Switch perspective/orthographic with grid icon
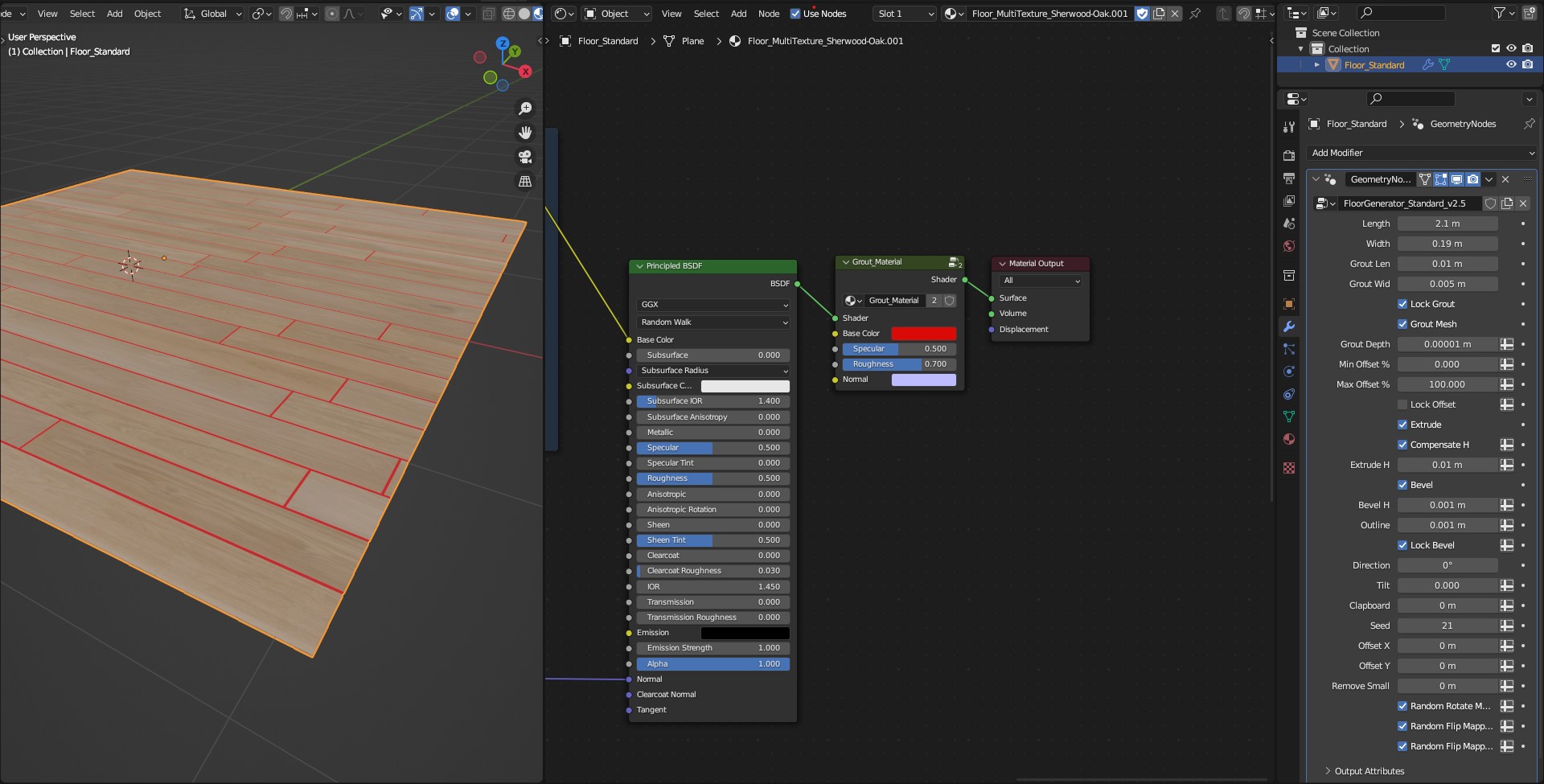Screen dimensions: 1544x784 click(525, 182)
